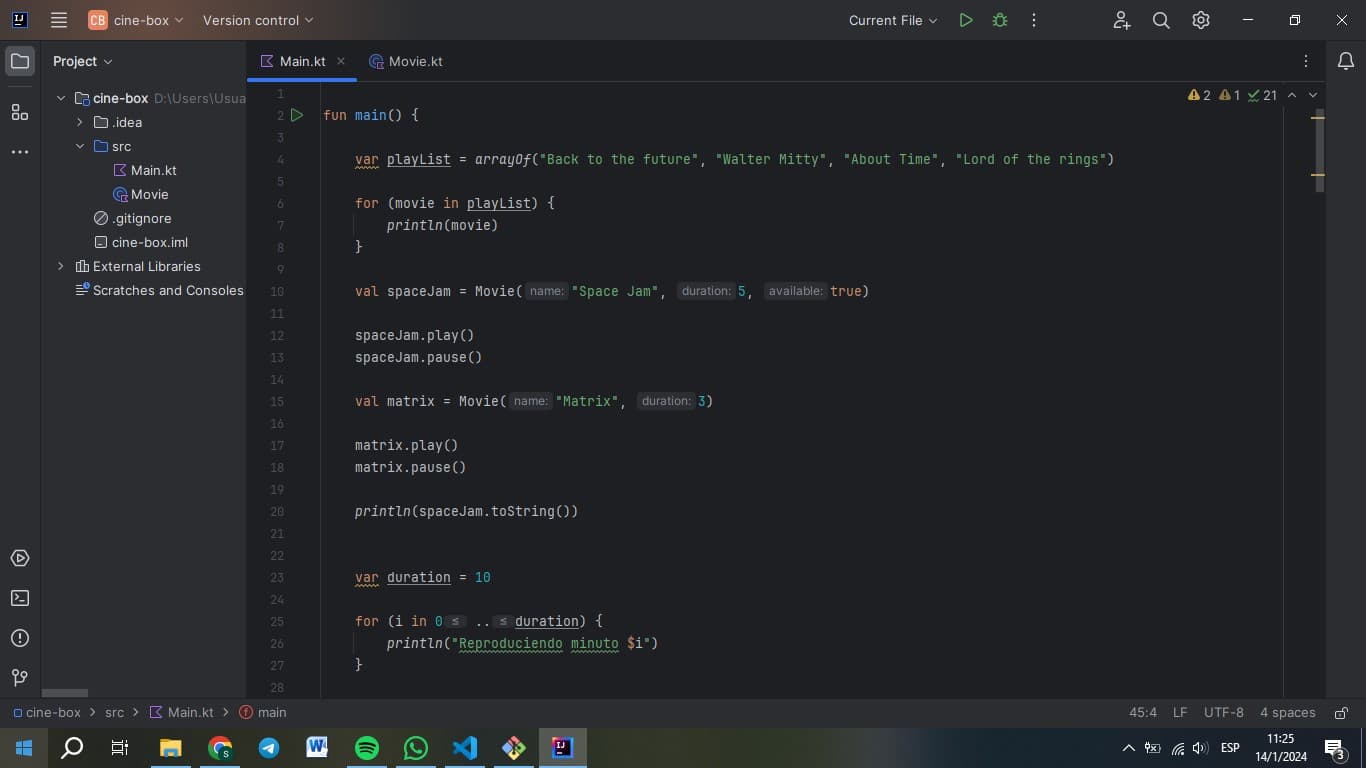Open the Project view dropdown
Screen dimensions: 1366x768
tap(83, 61)
